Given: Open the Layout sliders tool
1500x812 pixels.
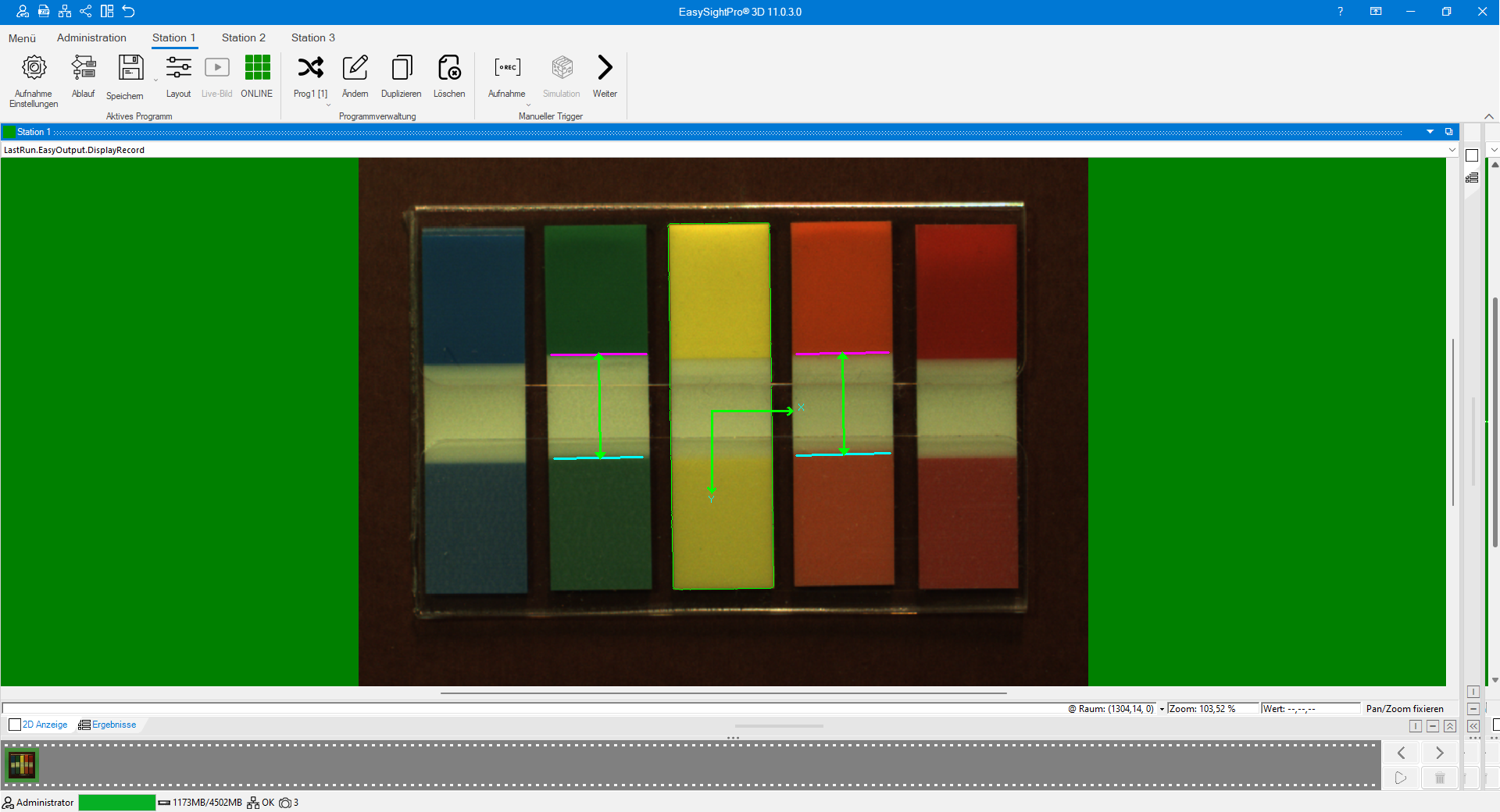Looking at the screenshot, I should point(178,69).
